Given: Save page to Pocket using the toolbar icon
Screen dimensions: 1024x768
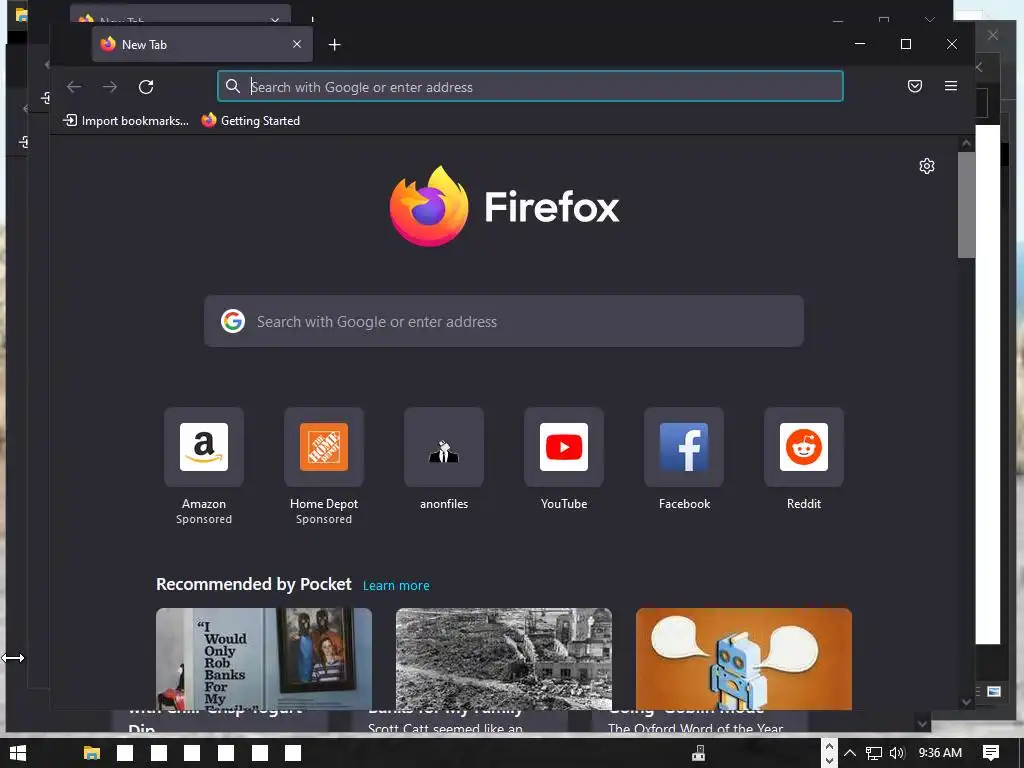Looking at the screenshot, I should pyautogui.click(x=915, y=86).
